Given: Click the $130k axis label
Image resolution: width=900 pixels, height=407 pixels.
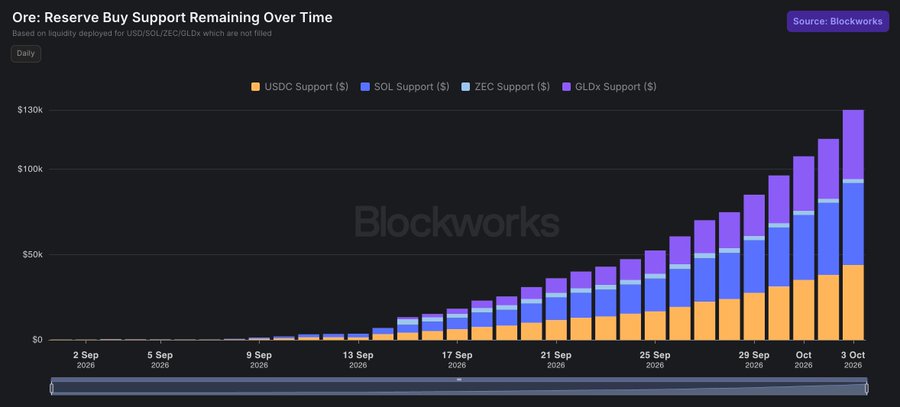Looking at the screenshot, I should tap(29, 110).
